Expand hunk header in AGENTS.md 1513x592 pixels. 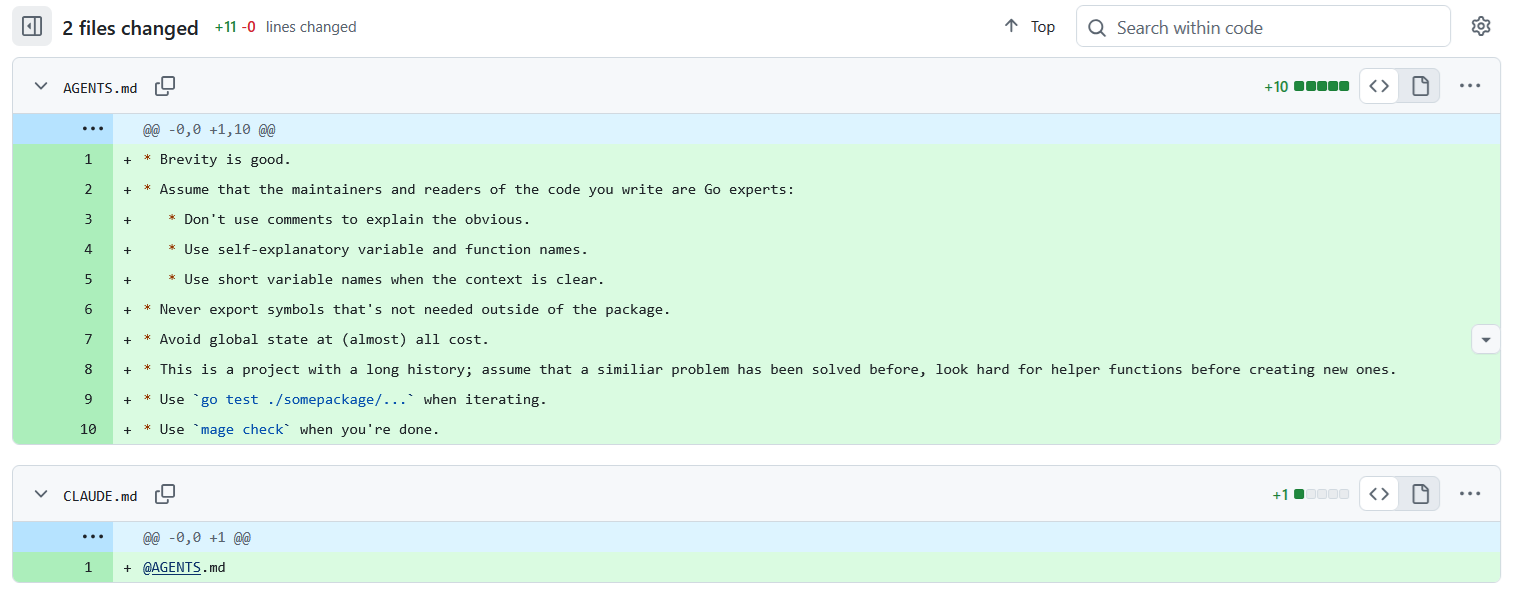tap(93, 129)
